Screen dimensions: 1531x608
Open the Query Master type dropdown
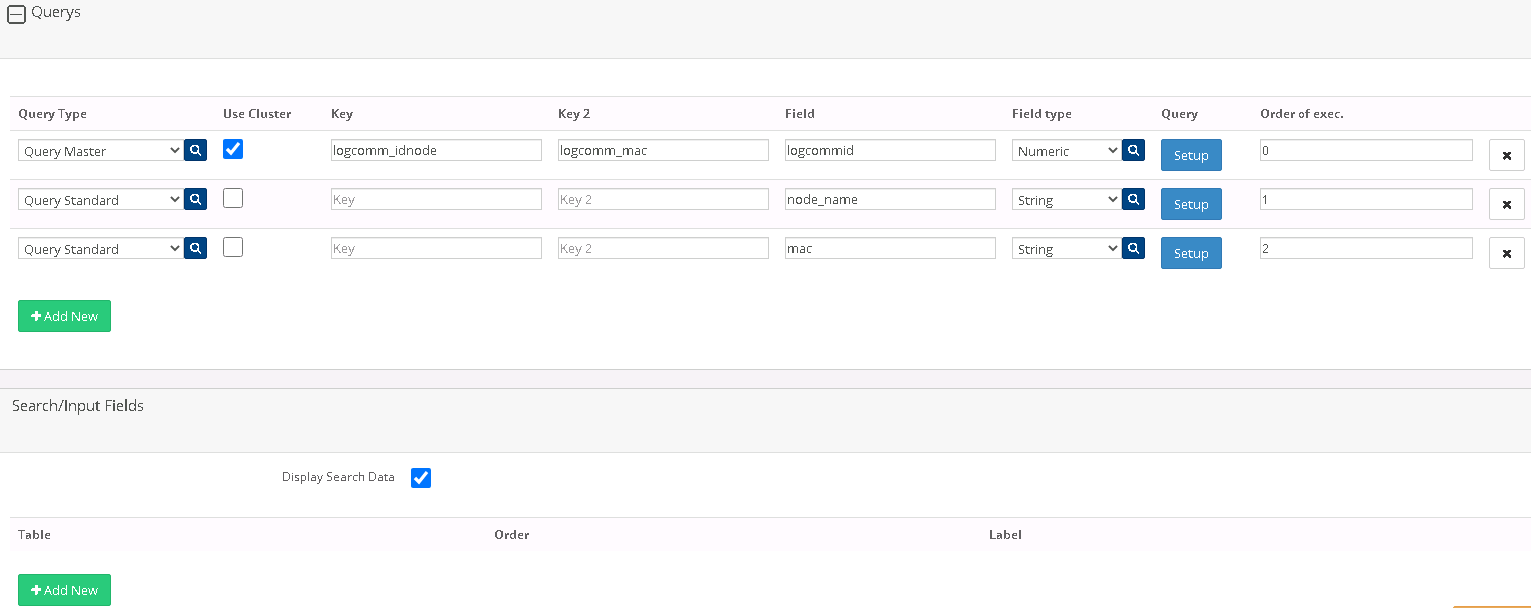tap(100, 151)
